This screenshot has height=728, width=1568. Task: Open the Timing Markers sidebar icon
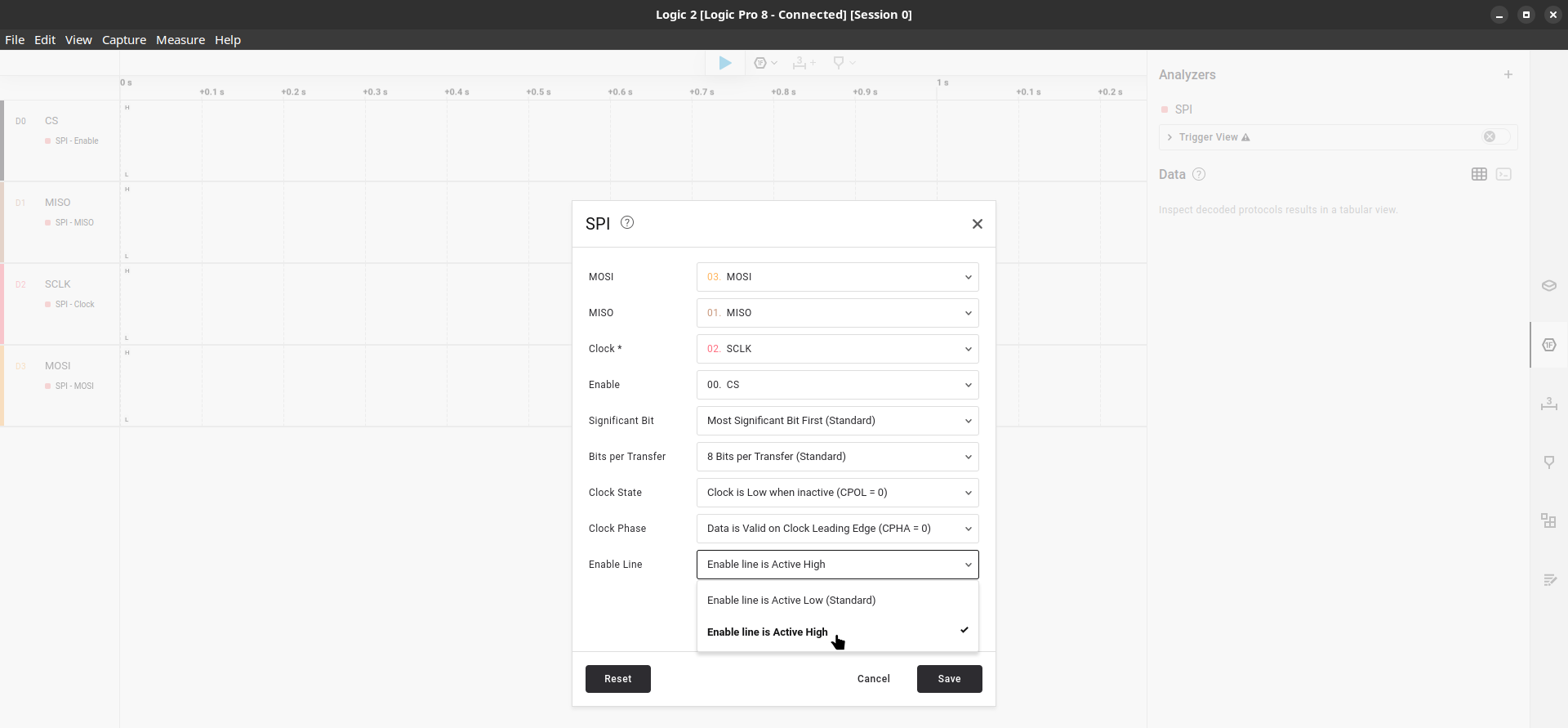click(x=1549, y=462)
